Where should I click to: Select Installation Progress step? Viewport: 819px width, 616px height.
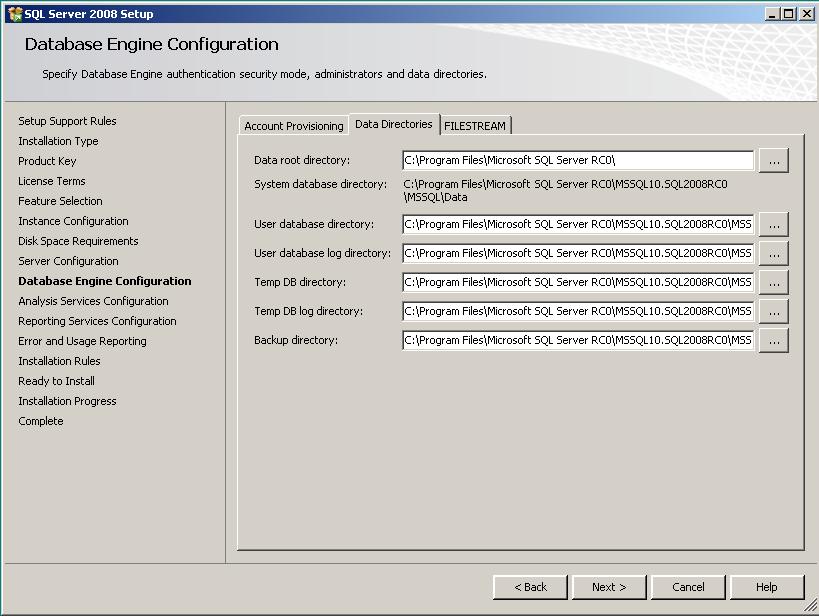pos(67,401)
